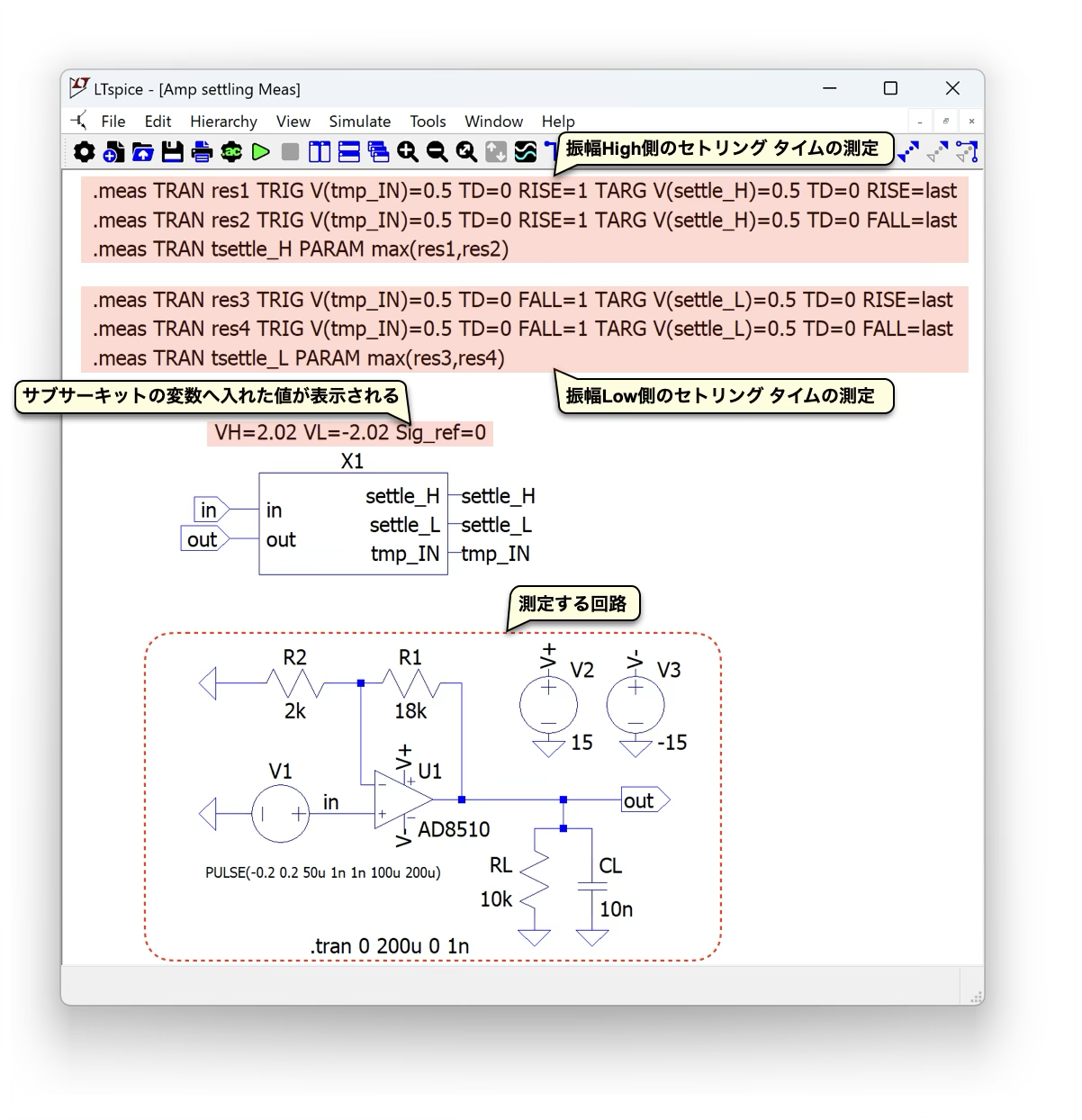Maximize the LTspice window

pyautogui.click(x=890, y=88)
